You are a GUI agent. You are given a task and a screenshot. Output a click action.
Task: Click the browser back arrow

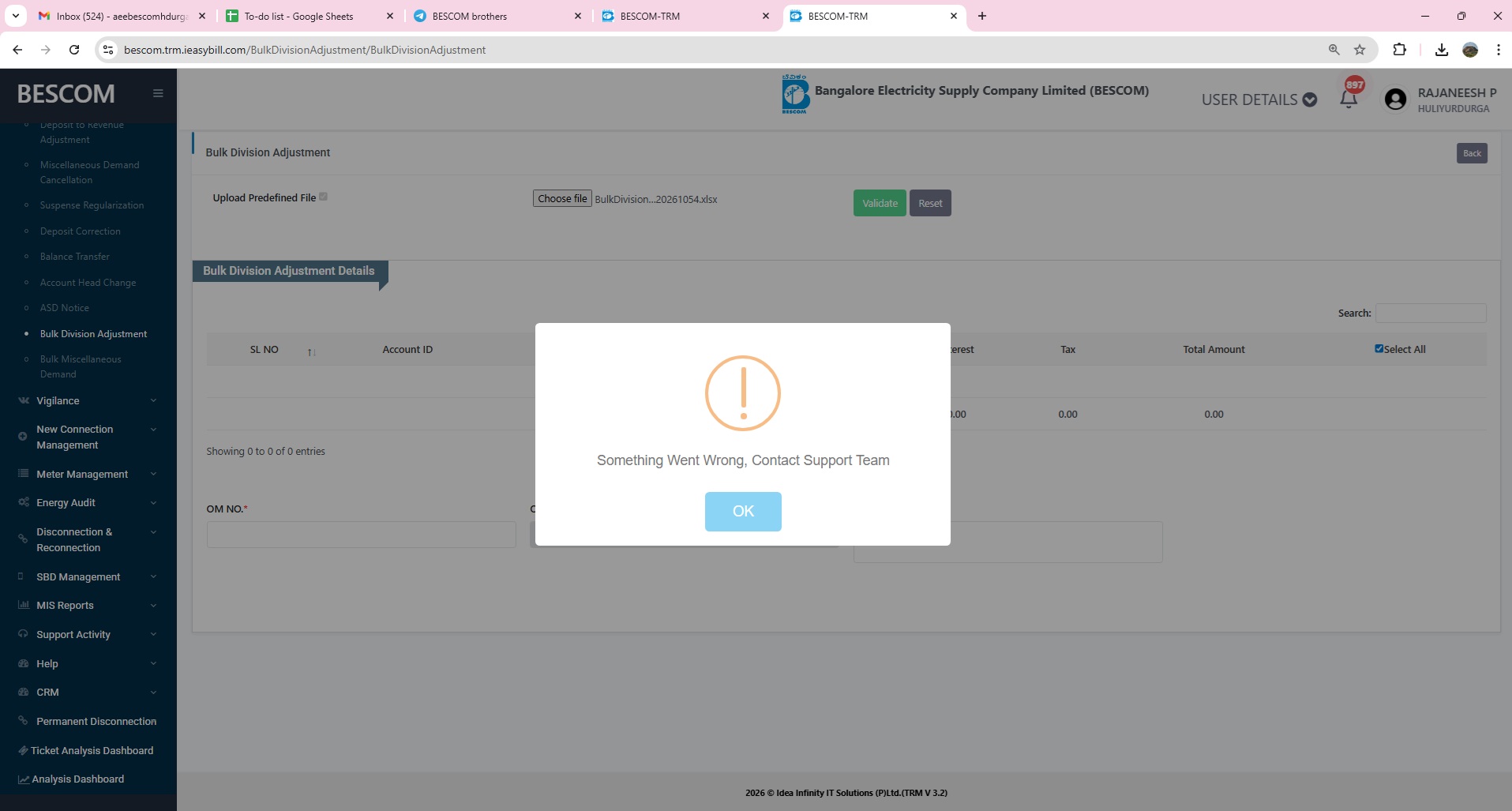point(17,50)
